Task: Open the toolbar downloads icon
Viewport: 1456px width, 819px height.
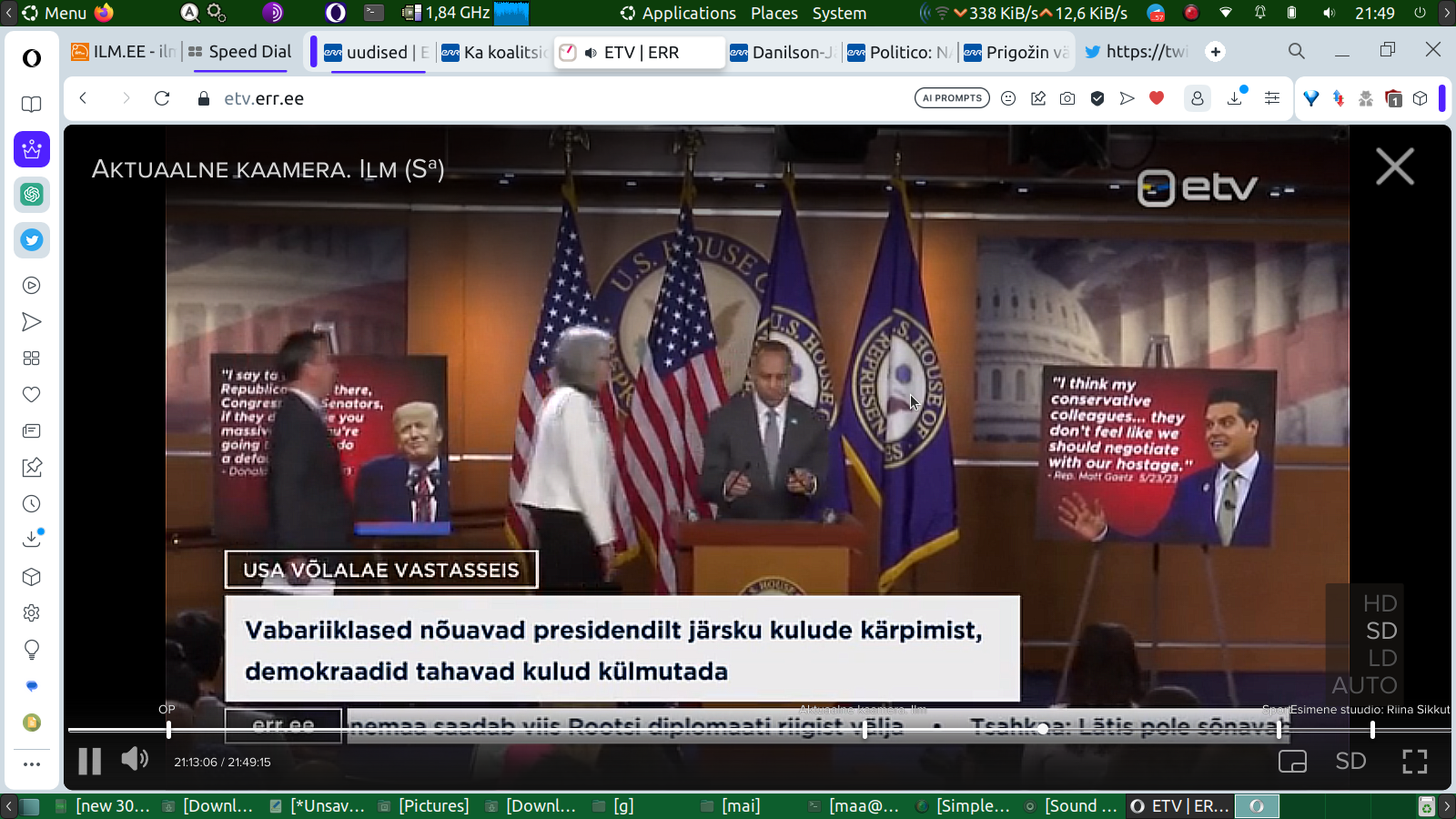Action: click(1235, 97)
